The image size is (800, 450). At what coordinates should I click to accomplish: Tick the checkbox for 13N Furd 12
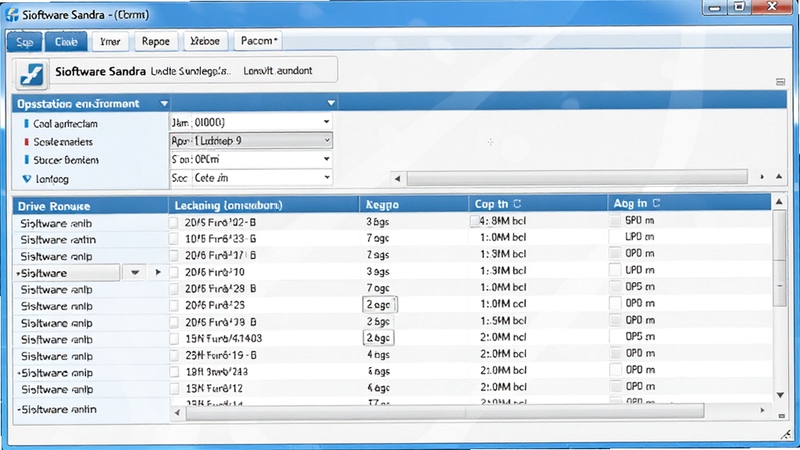(174, 388)
